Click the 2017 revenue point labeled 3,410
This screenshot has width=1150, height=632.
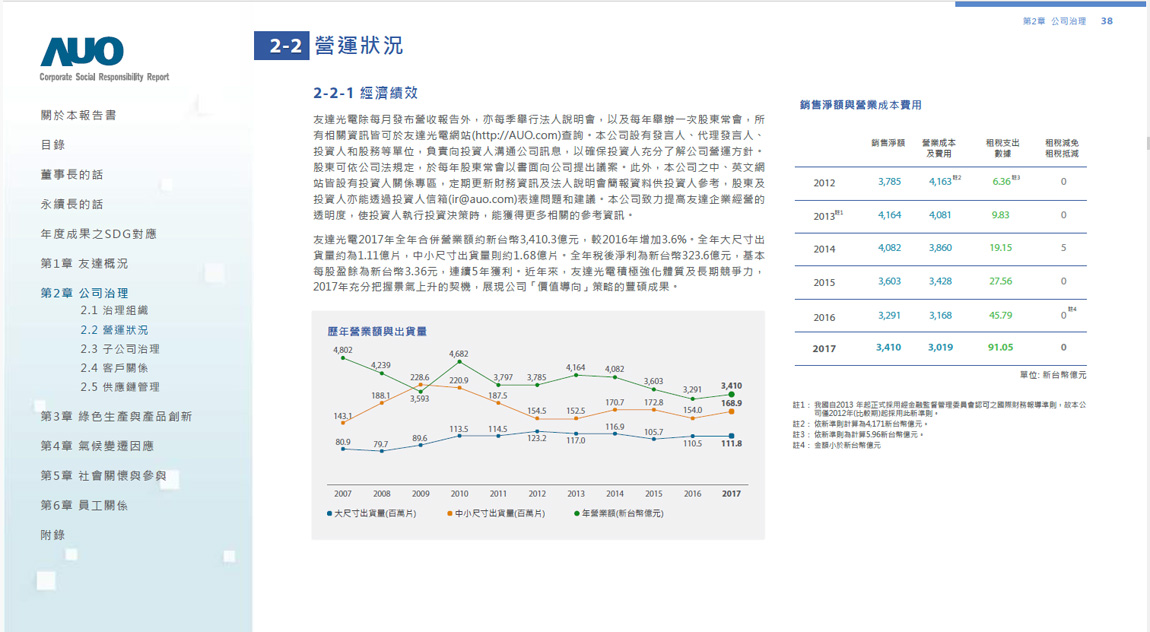click(731, 395)
